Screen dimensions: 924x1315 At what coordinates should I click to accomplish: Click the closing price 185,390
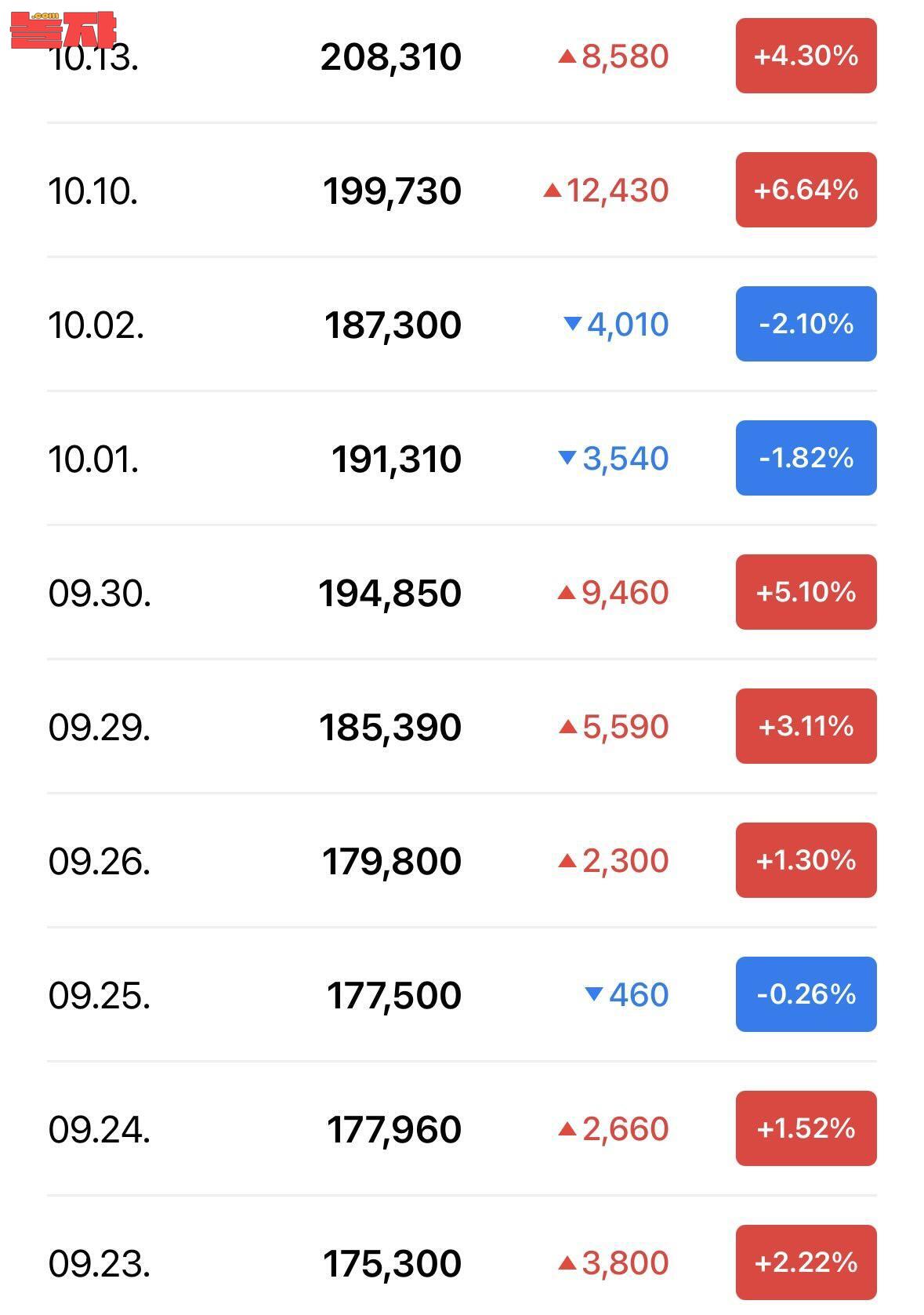point(390,727)
